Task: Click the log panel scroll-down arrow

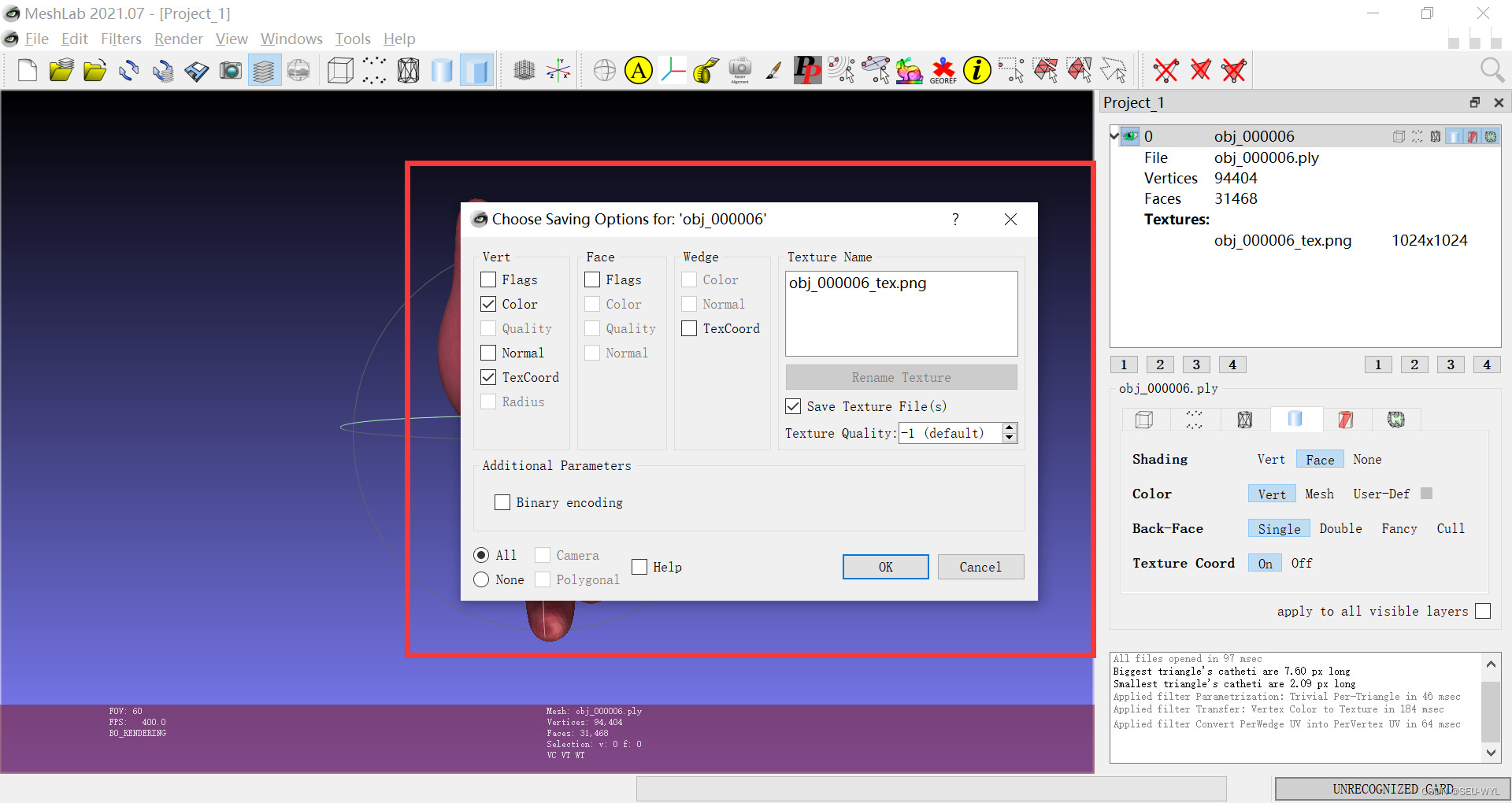Action: [x=1491, y=752]
